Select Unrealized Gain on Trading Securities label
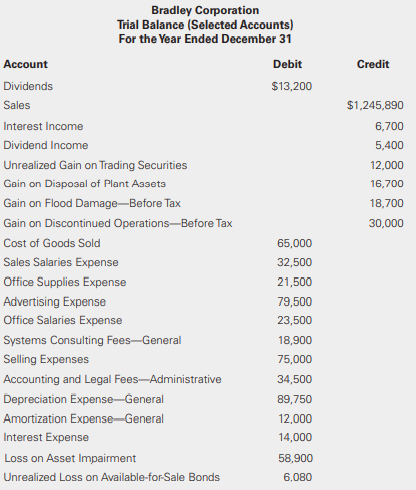Viewport: 416px width, 490px height. 95,165
